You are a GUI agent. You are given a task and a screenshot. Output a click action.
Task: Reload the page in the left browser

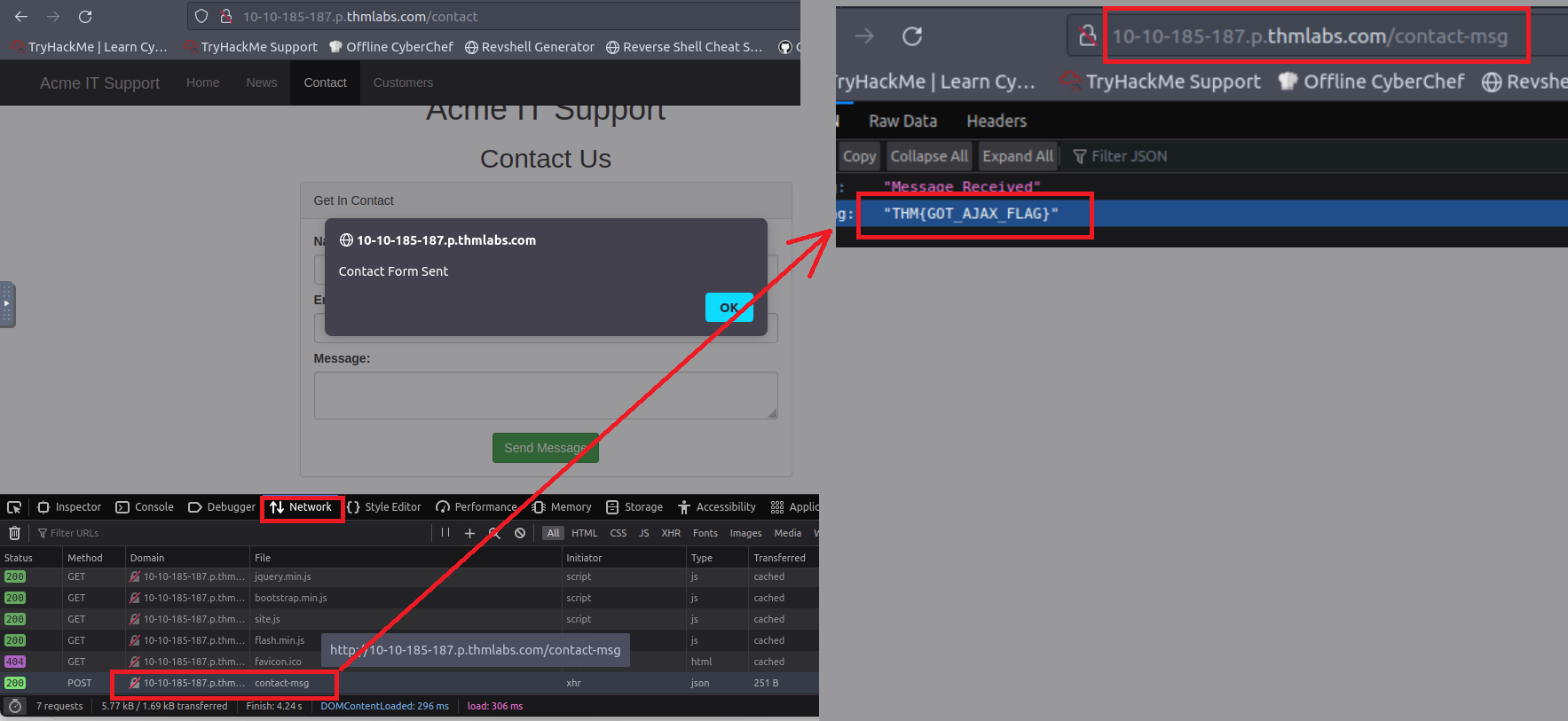[85, 17]
